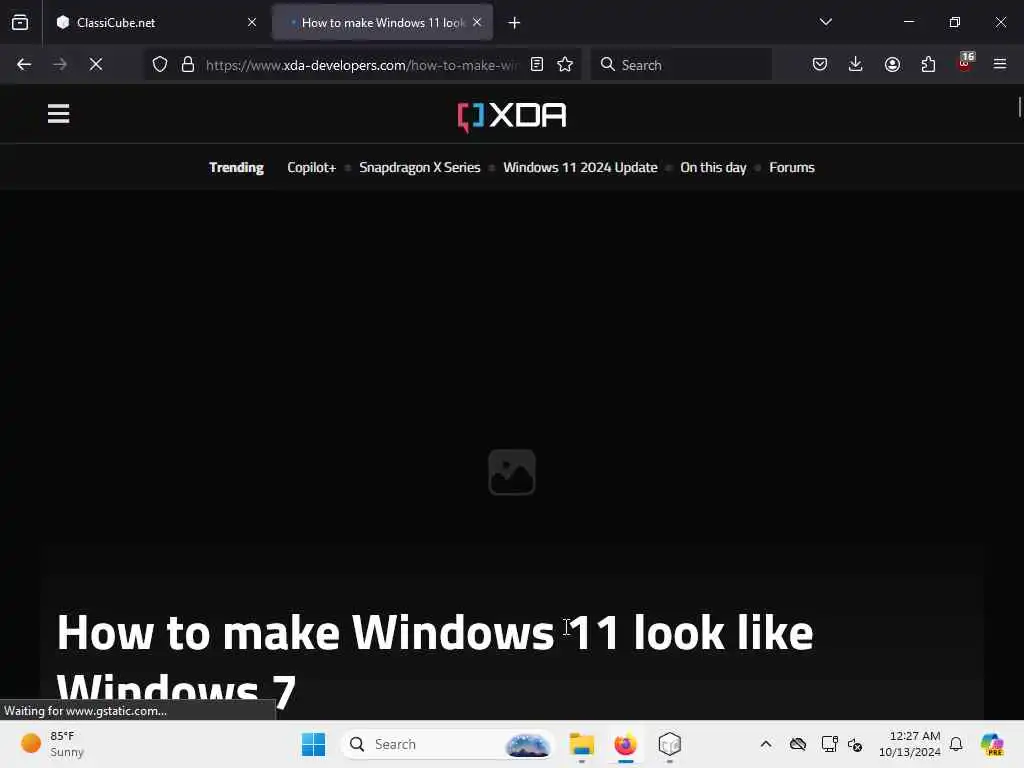Image resolution: width=1024 pixels, height=768 pixels.
Task: Click the Firefox Search box
Action: point(681,65)
